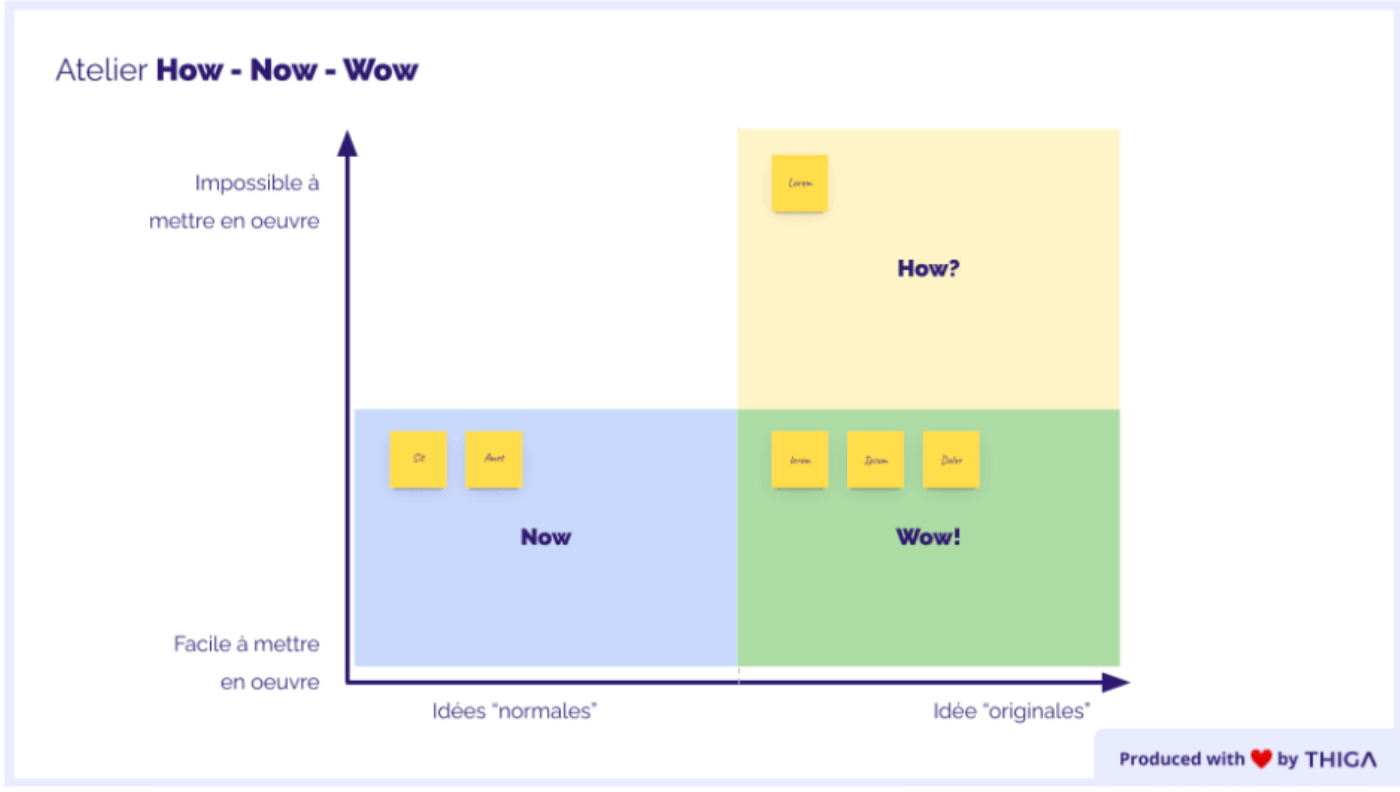Screen dimensions: 1400x792
Task: Click the "Wow!" quadrant label
Action: (x=928, y=537)
